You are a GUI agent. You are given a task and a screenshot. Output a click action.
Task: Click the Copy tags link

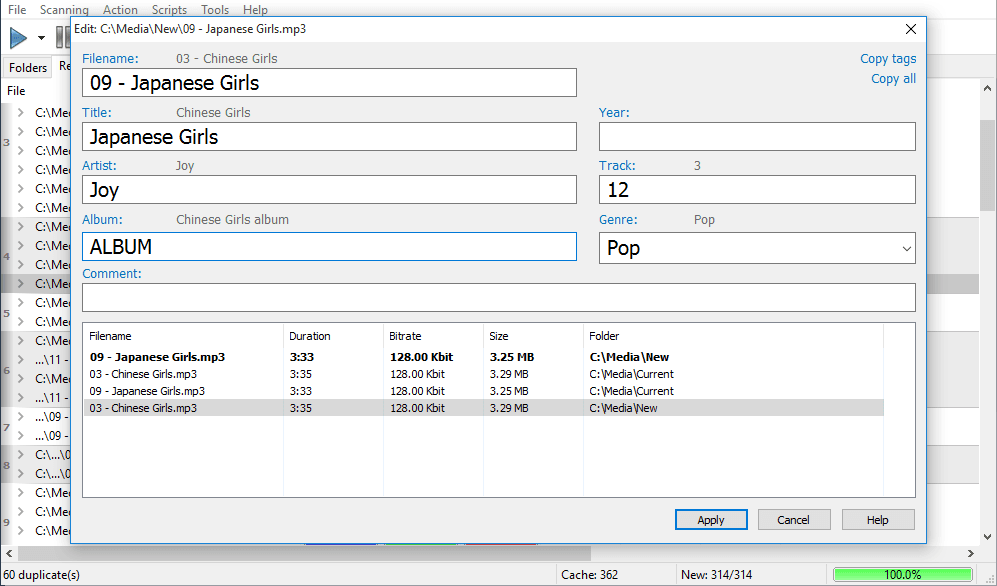coord(888,58)
